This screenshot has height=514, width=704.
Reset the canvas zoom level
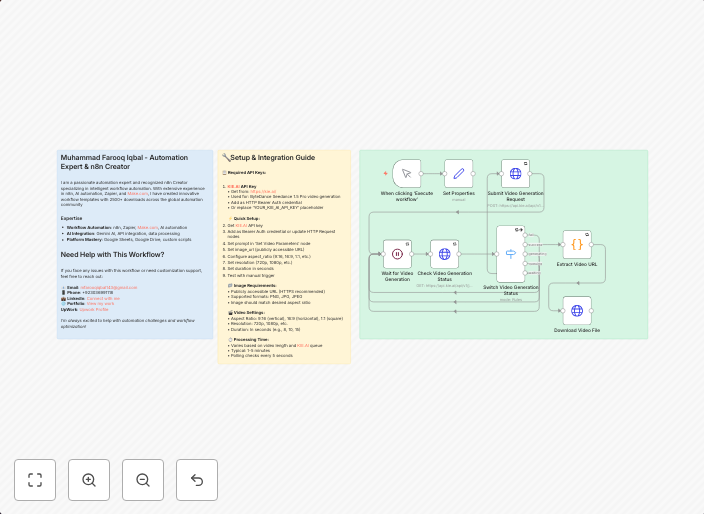[197, 480]
